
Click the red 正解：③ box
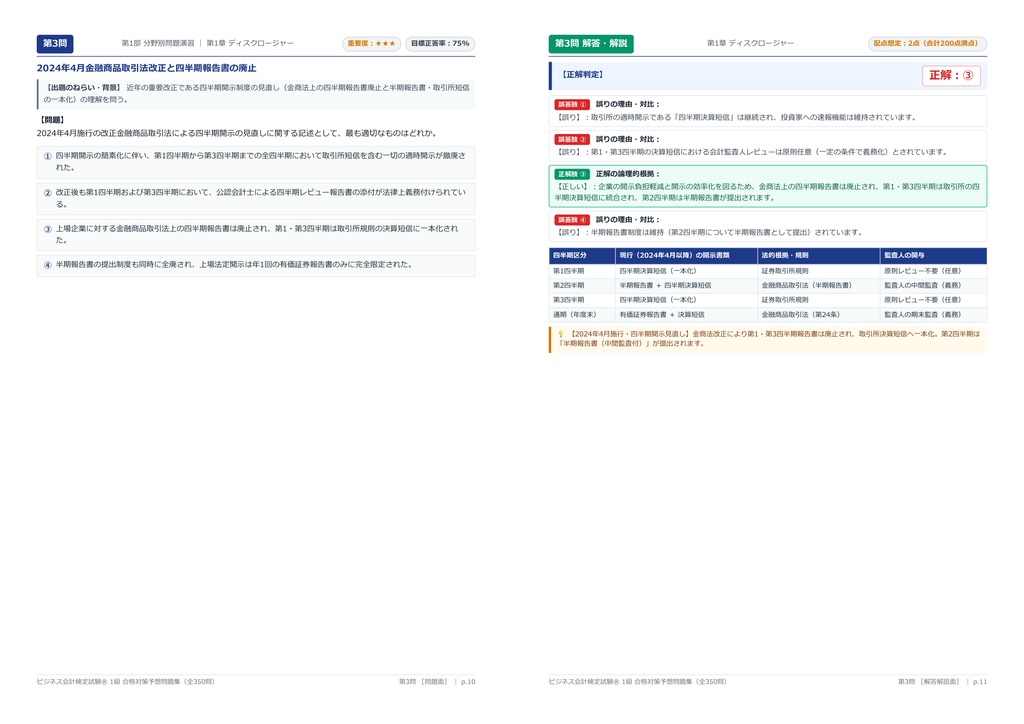tap(952, 76)
